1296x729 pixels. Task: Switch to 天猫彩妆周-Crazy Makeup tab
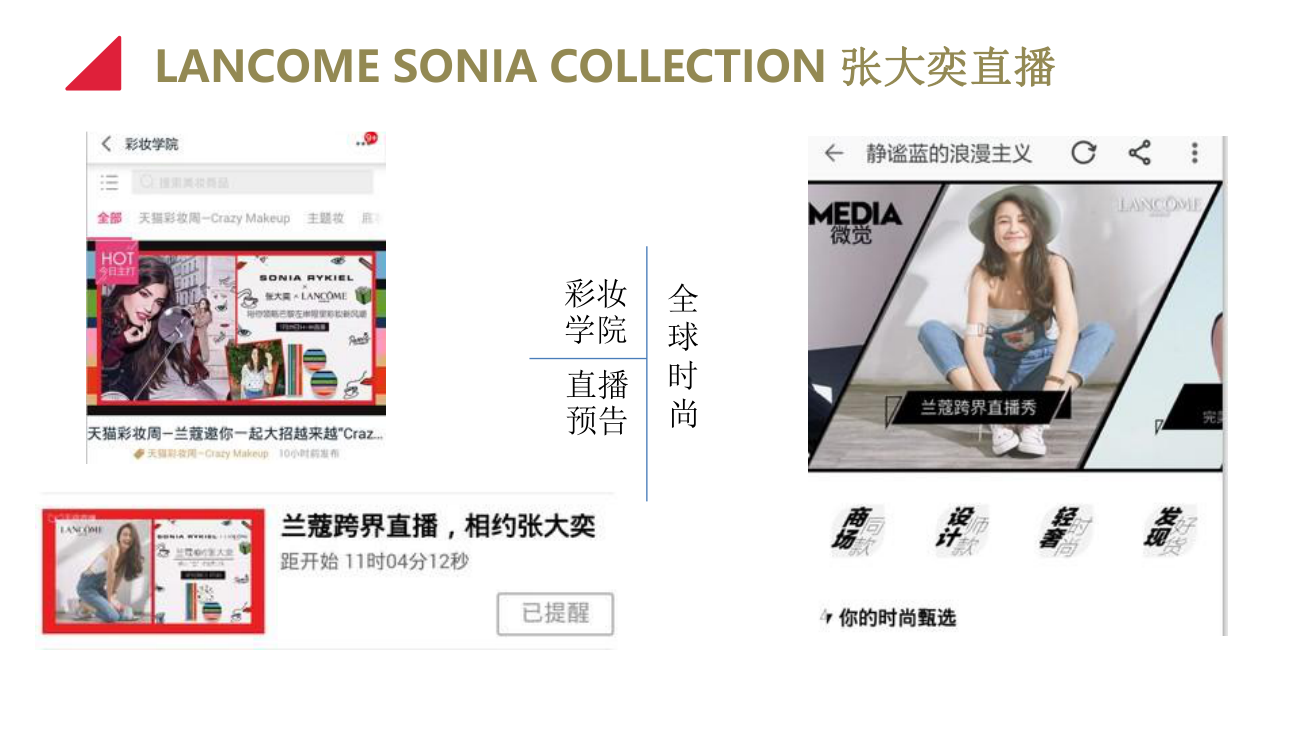click(214, 218)
